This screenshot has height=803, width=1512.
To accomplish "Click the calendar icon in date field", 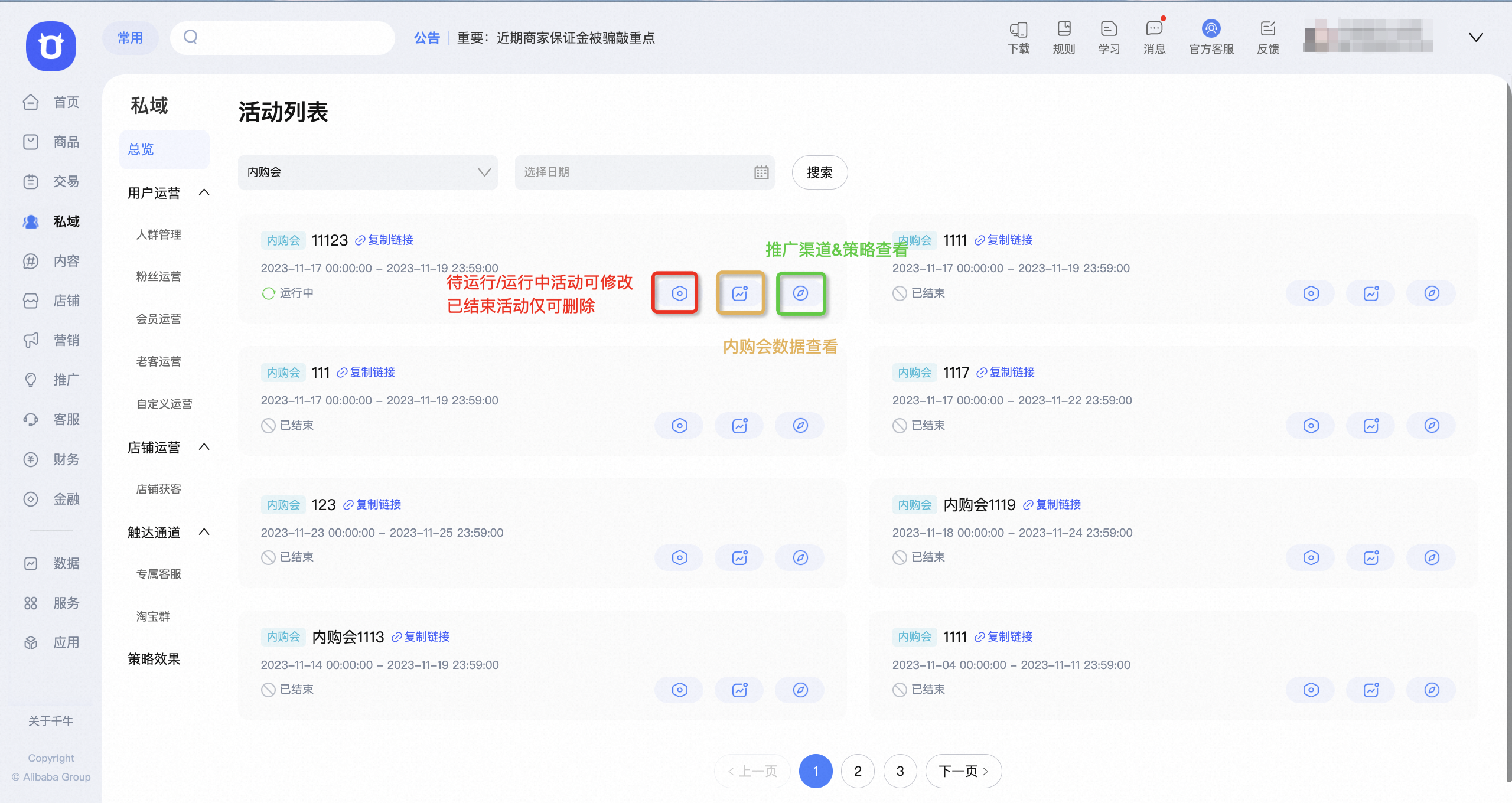I will [761, 172].
